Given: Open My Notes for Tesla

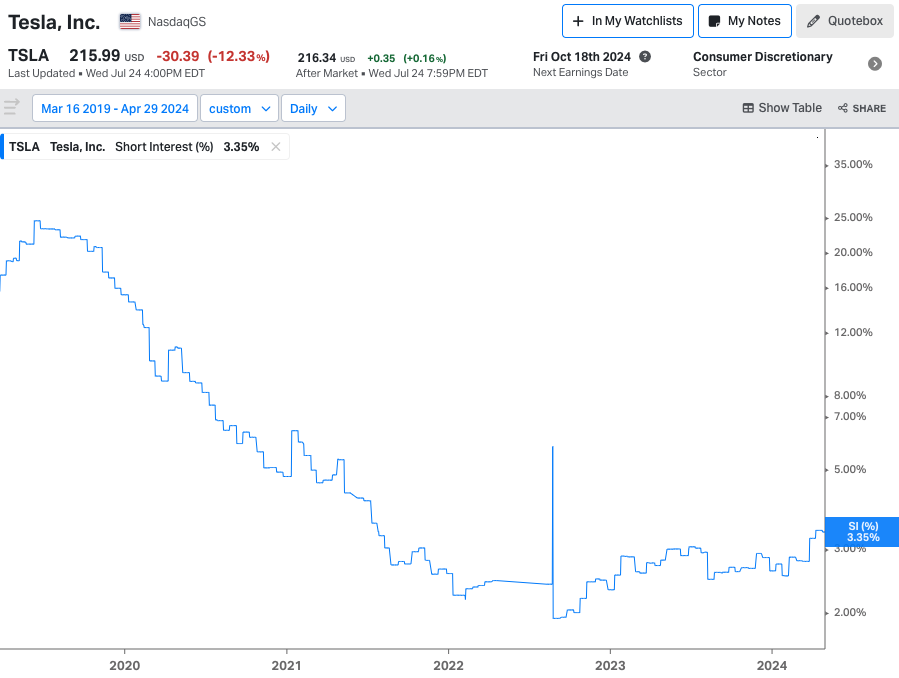Looking at the screenshot, I should (745, 21).
